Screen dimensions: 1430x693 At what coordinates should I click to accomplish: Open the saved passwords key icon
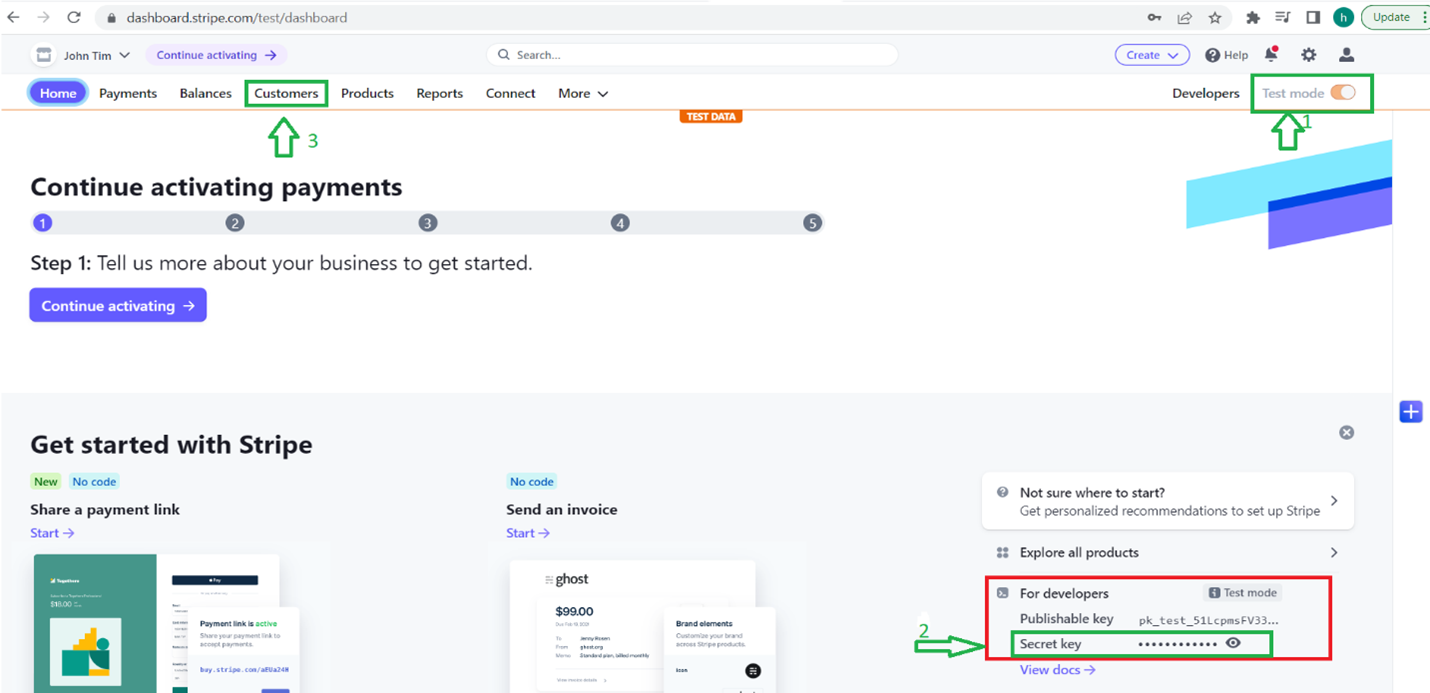pyautogui.click(x=1154, y=18)
